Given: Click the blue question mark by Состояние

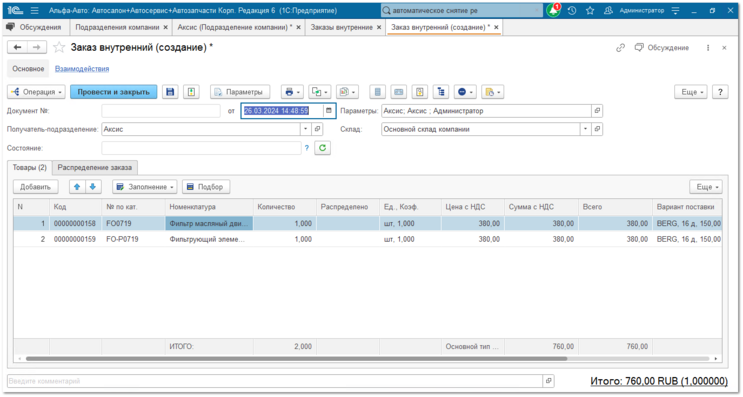Looking at the screenshot, I should pyautogui.click(x=307, y=148).
